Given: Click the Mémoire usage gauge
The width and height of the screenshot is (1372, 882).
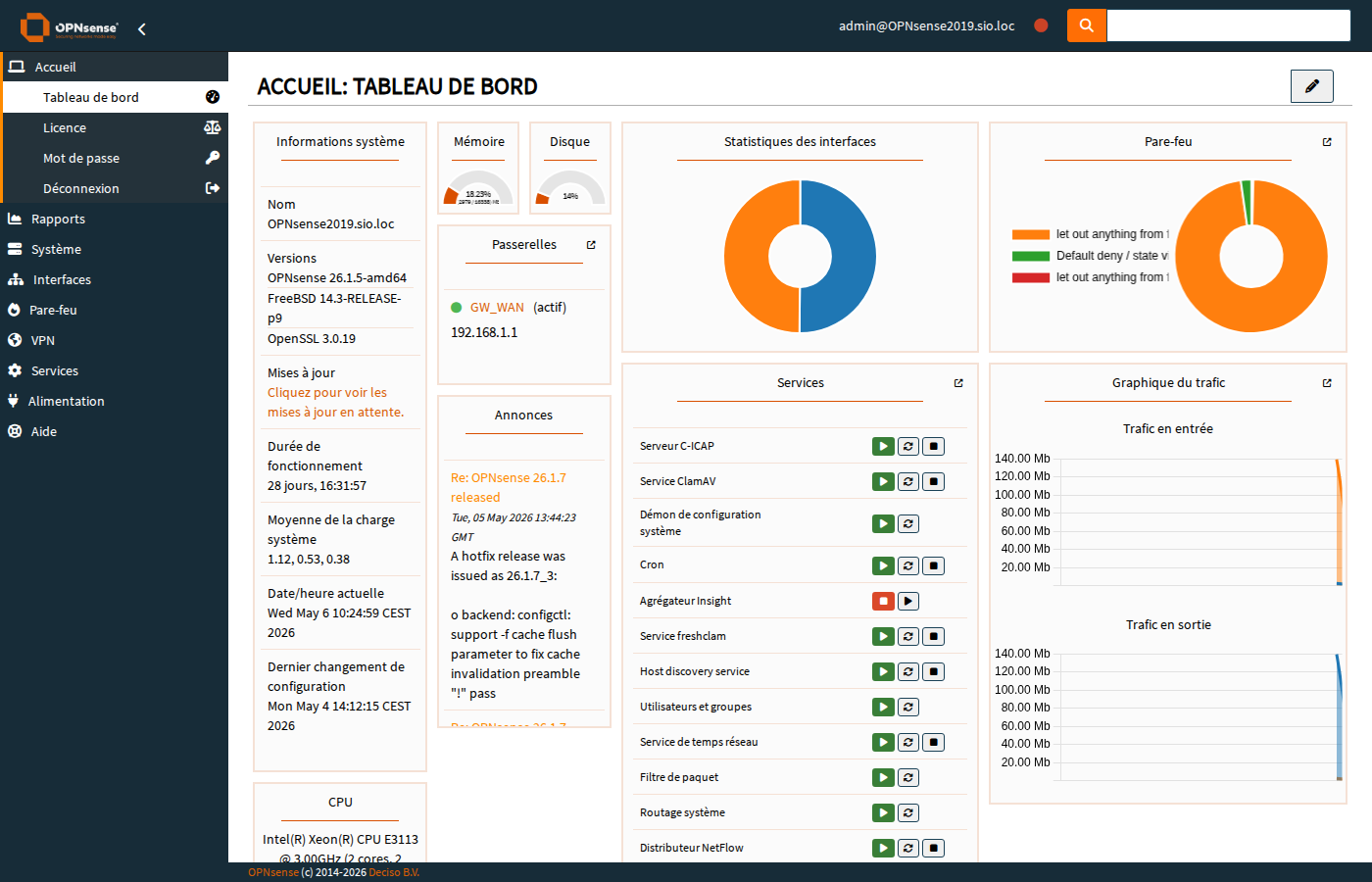Looking at the screenshot, I should [x=478, y=188].
